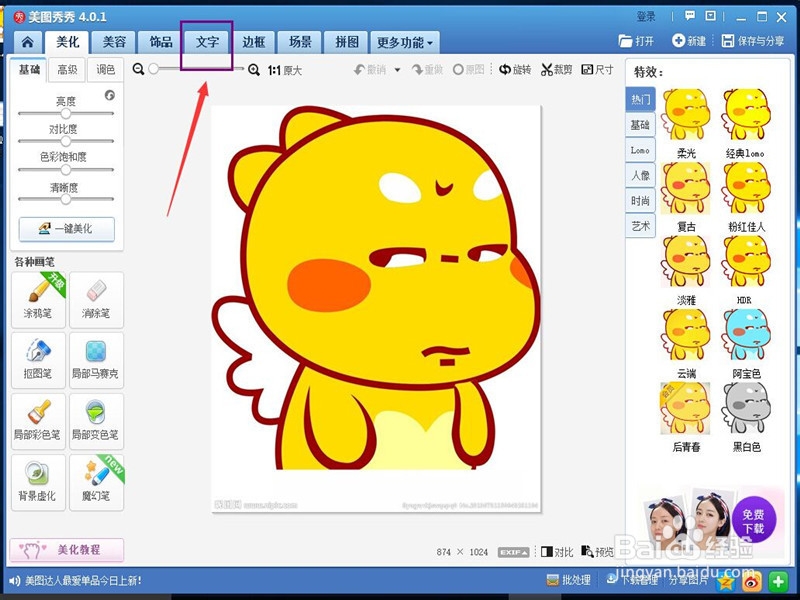The height and width of the screenshot is (600, 800).
Task: Apply the 黑白色 effect thumbnail
Action: pos(745,409)
